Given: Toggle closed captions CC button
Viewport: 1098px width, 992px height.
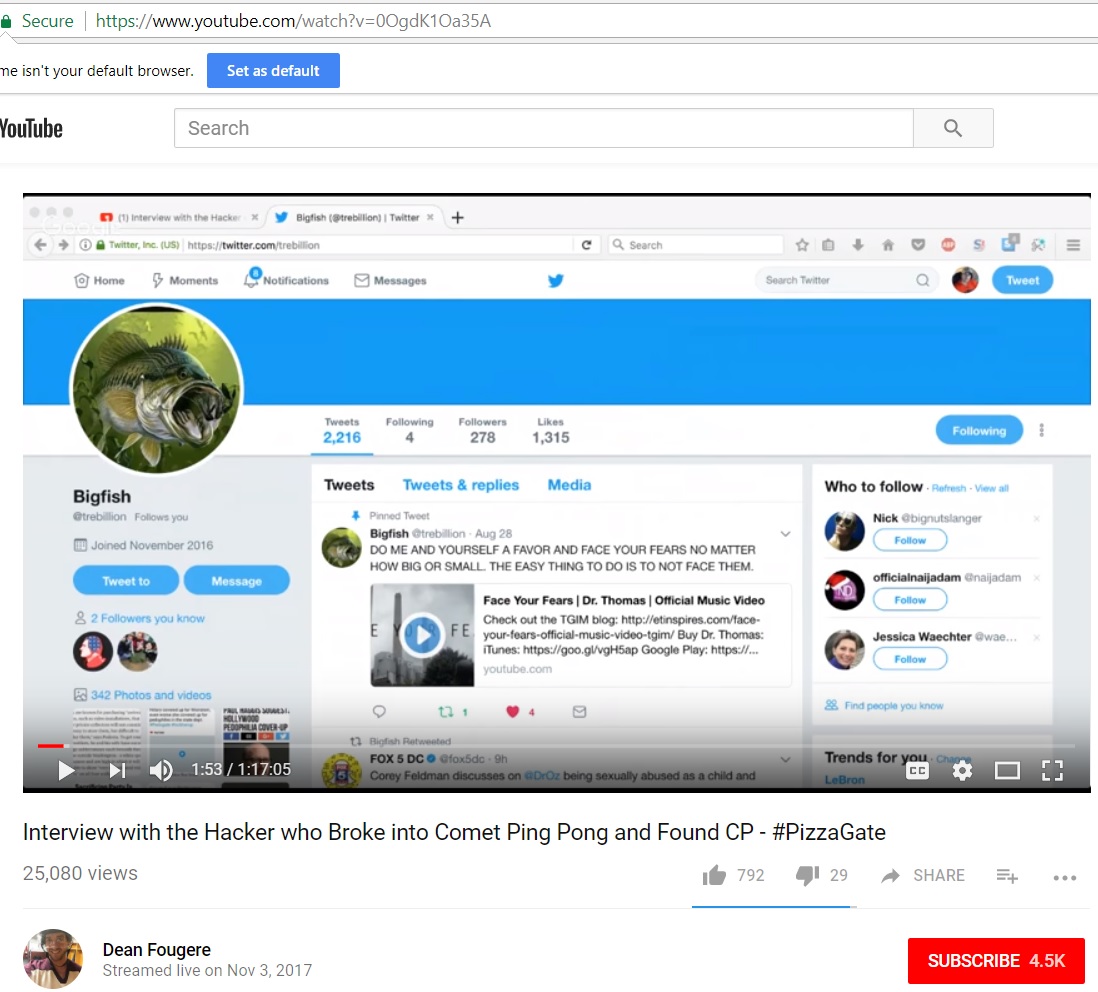Looking at the screenshot, I should coord(917,771).
